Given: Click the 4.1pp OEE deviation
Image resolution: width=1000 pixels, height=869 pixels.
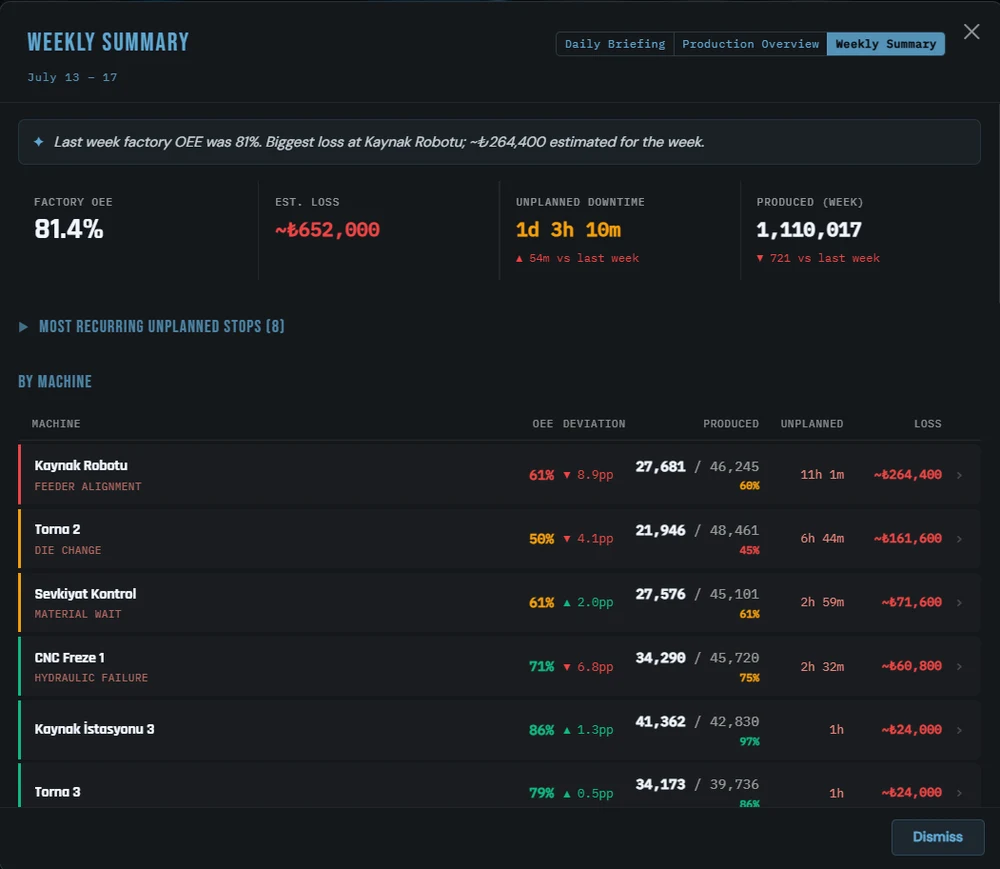Looking at the screenshot, I should (588, 539).
